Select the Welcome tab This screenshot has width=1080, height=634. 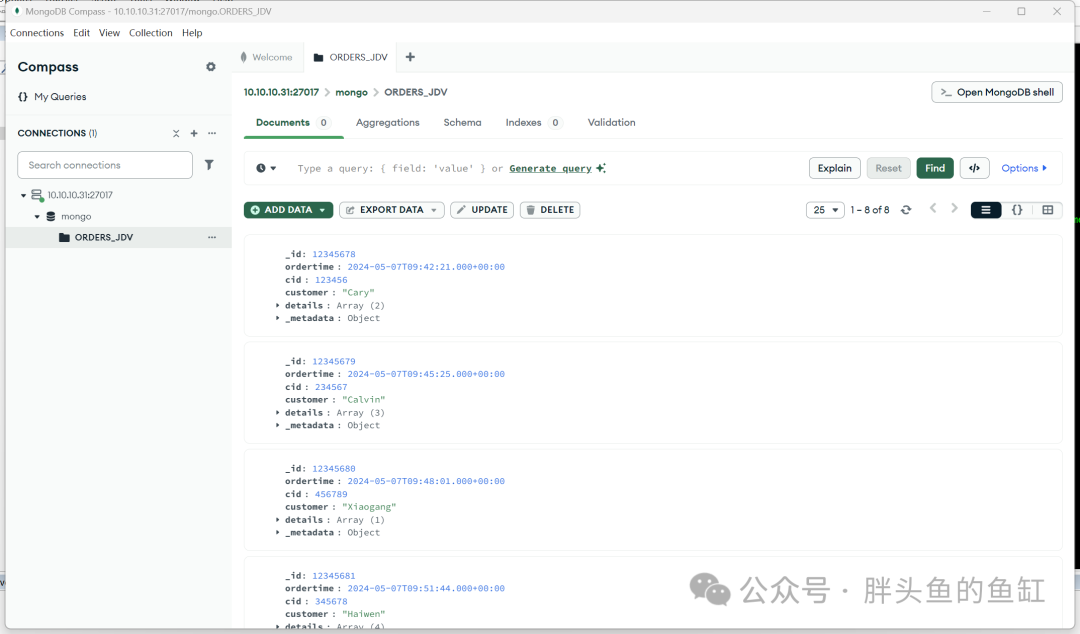tap(267, 57)
